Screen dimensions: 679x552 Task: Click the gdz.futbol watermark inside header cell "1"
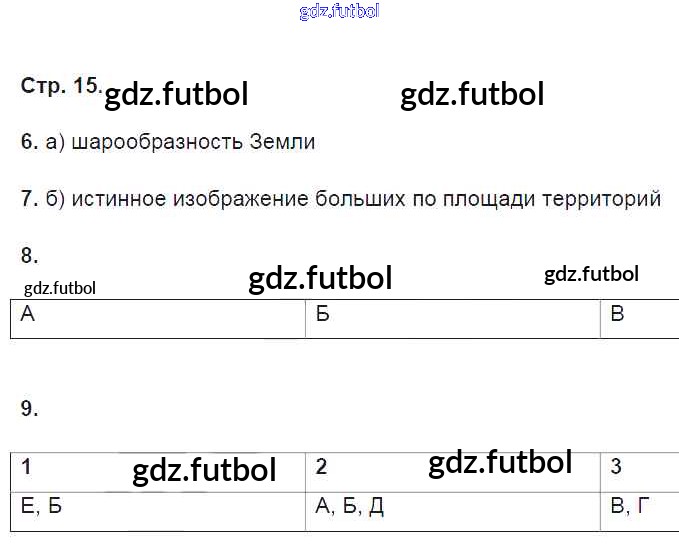coord(204,469)
